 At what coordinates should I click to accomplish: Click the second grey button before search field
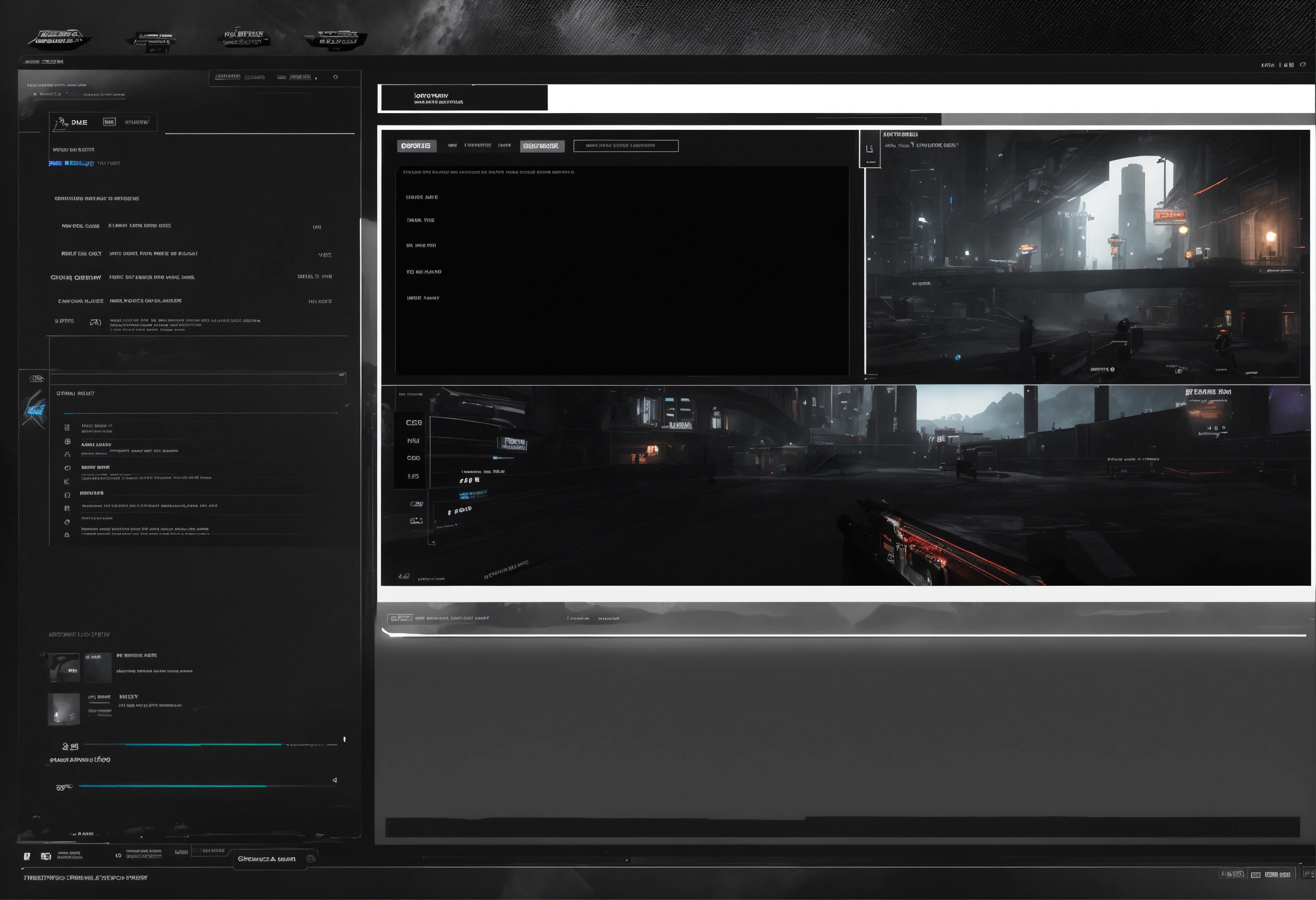click(x=542, y=146)
